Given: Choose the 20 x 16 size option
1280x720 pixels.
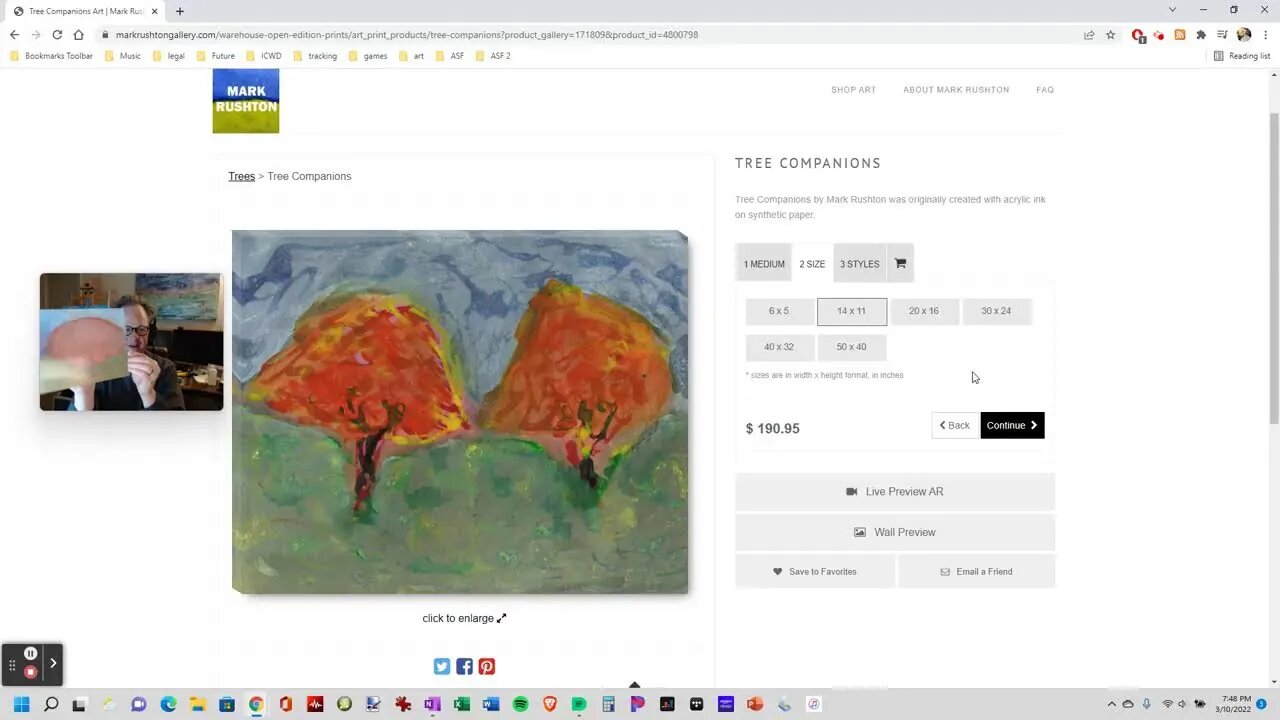Looking at the screenshot, I should point(924,311).
